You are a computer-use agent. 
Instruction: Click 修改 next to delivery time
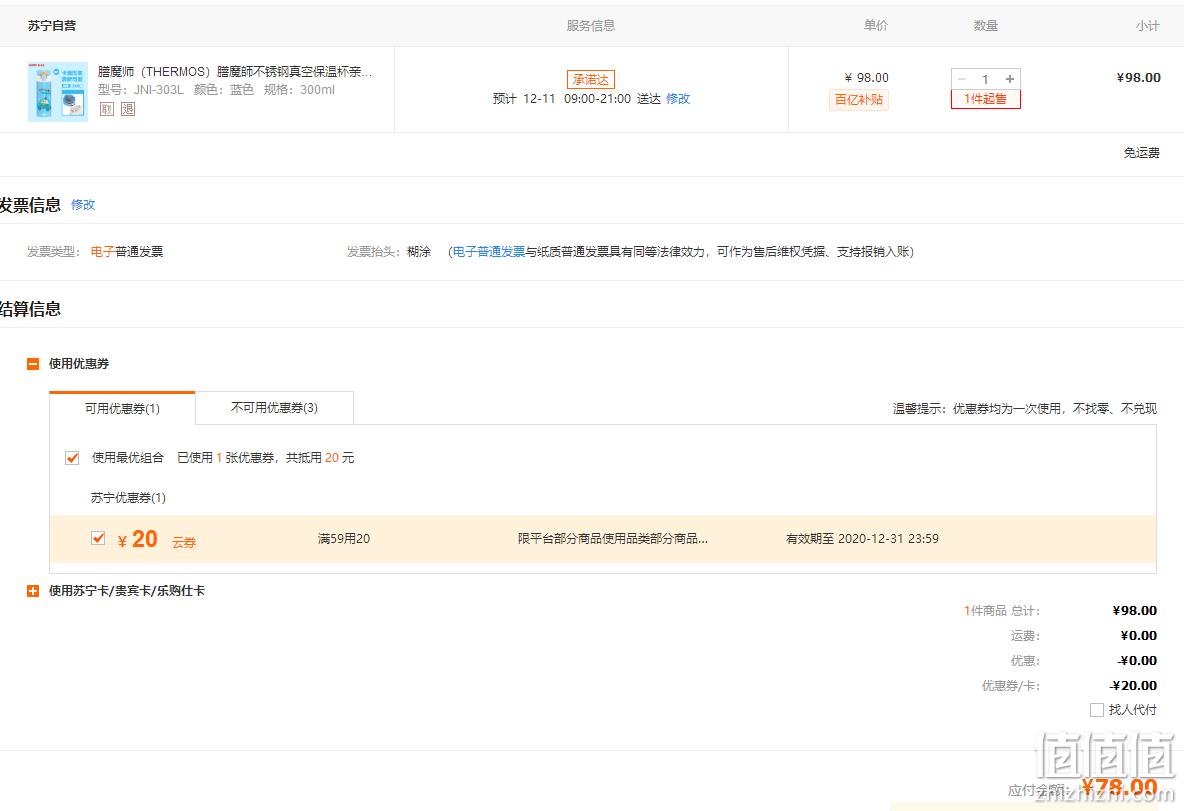click(678, 99)
